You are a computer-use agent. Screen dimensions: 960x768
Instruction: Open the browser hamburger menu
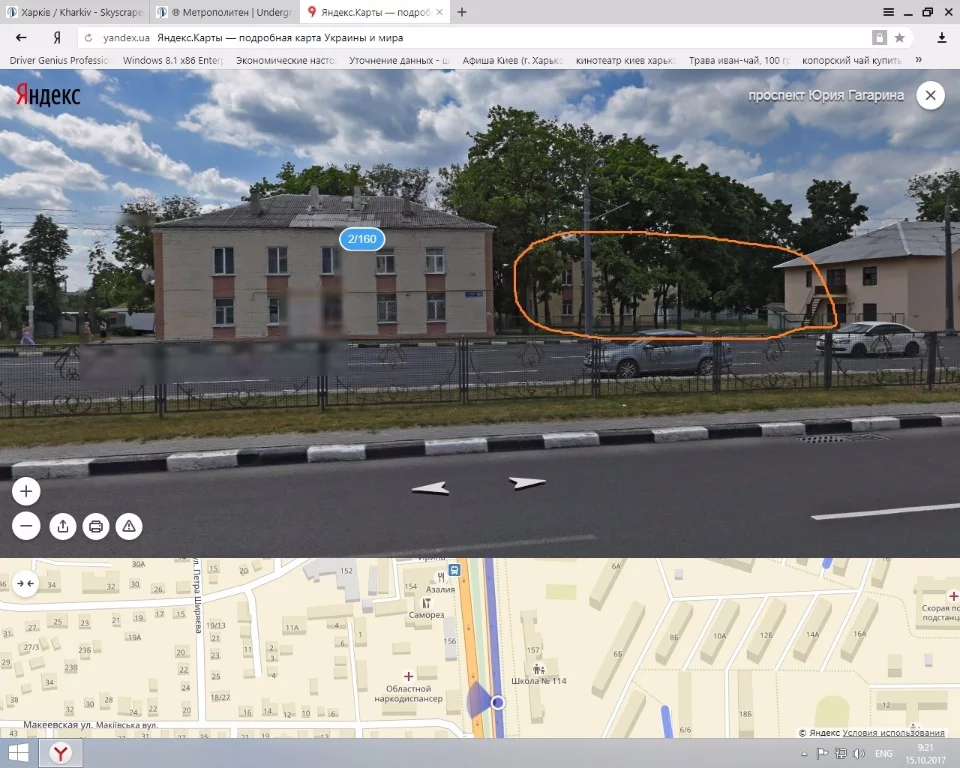tap(888, 12)
